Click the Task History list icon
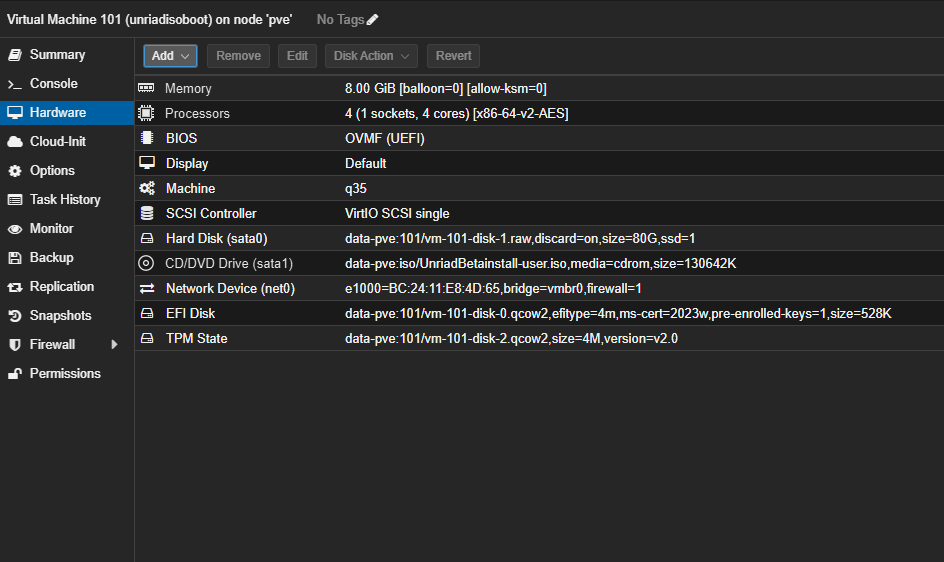Screen dimensions: 944x562 (15, 199)
